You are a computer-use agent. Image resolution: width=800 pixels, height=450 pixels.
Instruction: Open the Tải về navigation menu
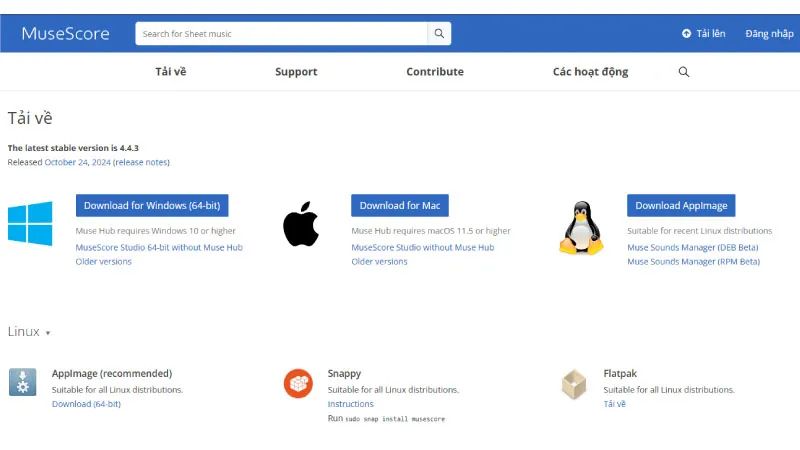[x=170, y=72]
